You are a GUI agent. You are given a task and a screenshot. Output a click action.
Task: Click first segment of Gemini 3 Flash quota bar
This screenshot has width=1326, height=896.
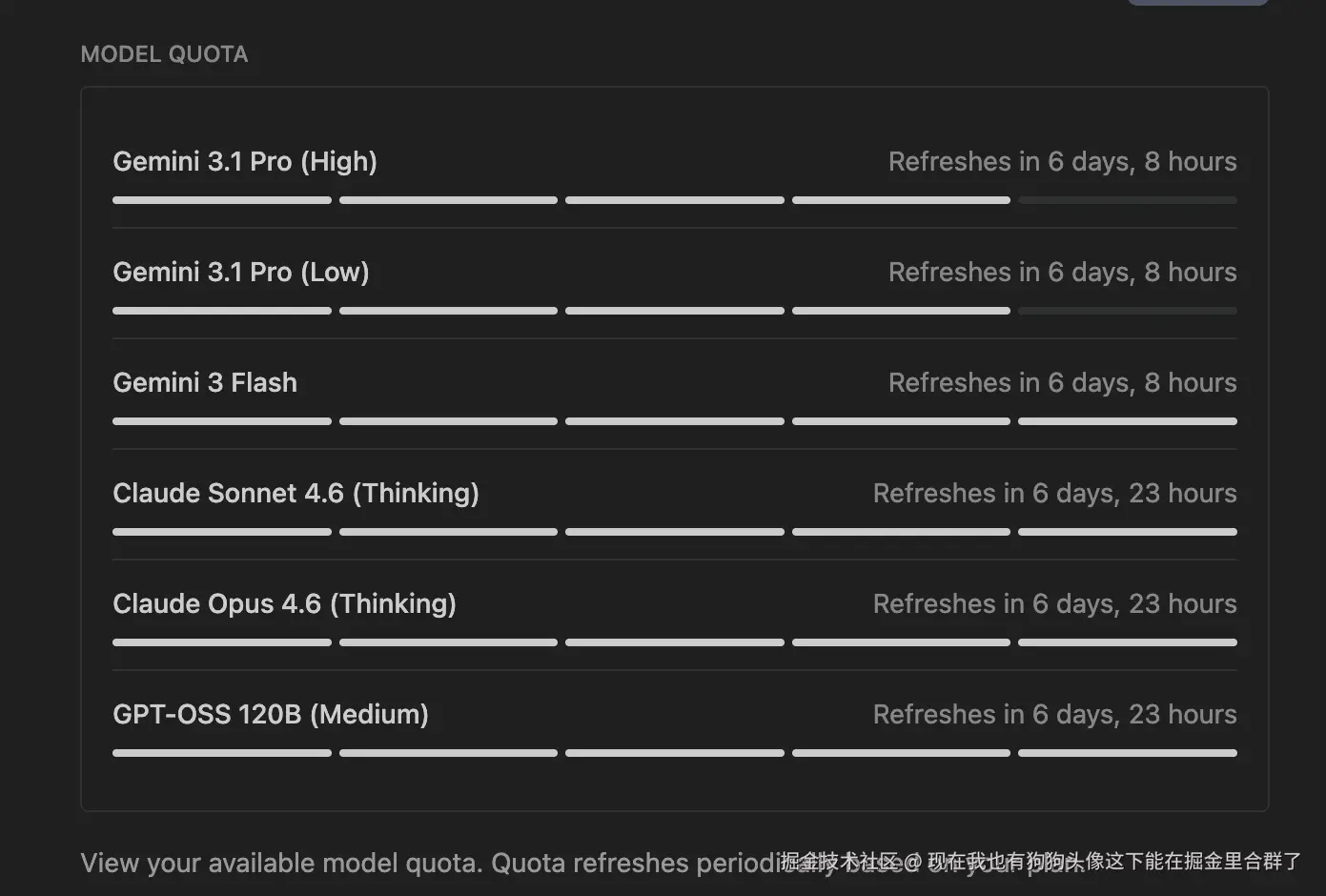(222, 421)
